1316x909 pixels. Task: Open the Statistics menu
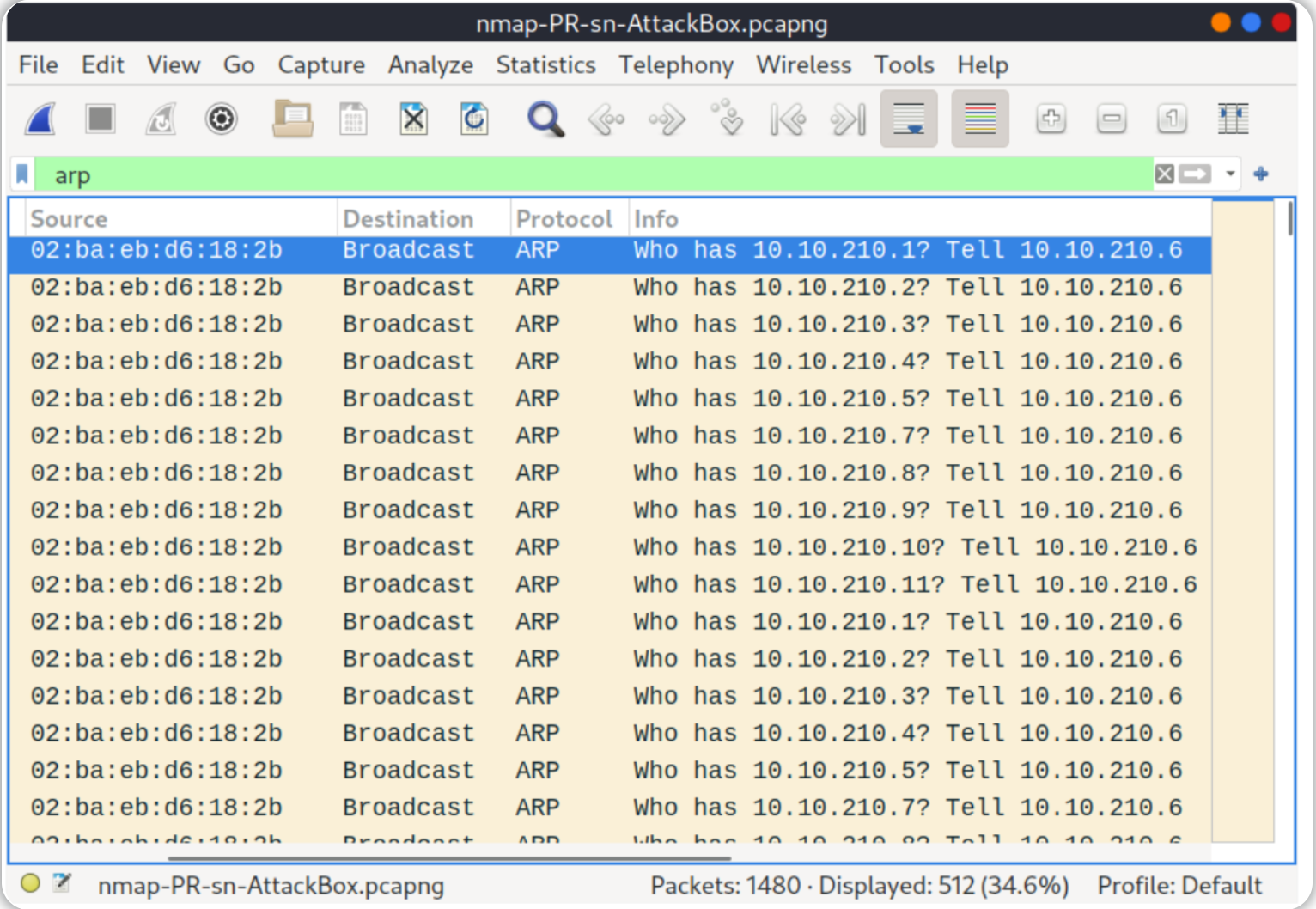(x=545, y=64)
